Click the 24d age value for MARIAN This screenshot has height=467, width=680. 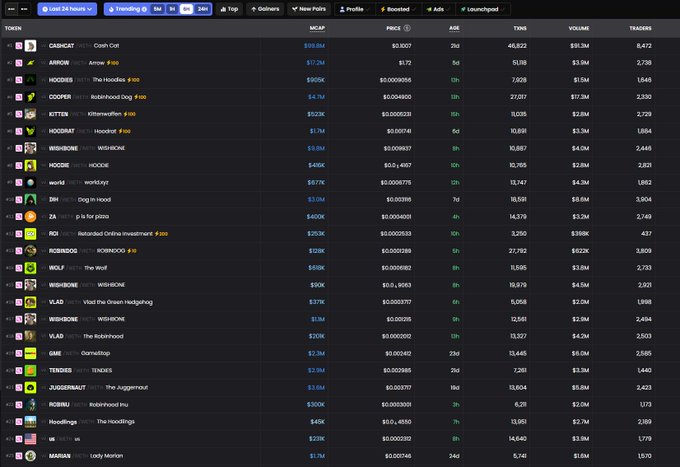pos(454,456)
